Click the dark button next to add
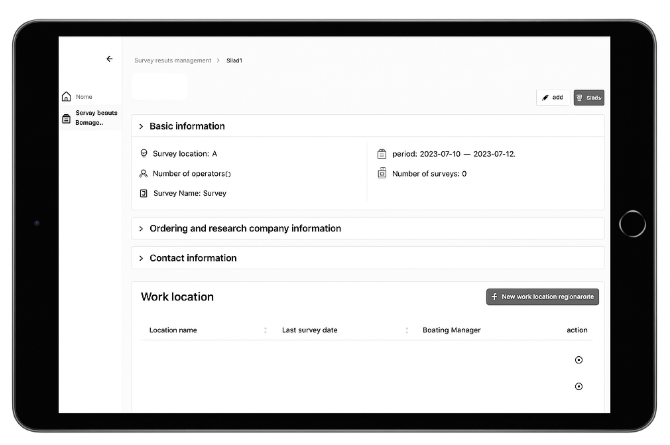This screenshot has height=445, width=670. (589, 97)
